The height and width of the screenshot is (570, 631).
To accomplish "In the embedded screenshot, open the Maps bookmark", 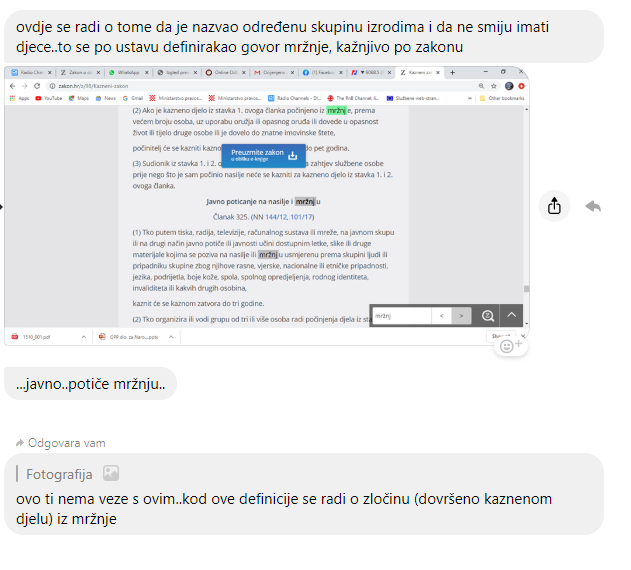I will (x=78, y=98).
